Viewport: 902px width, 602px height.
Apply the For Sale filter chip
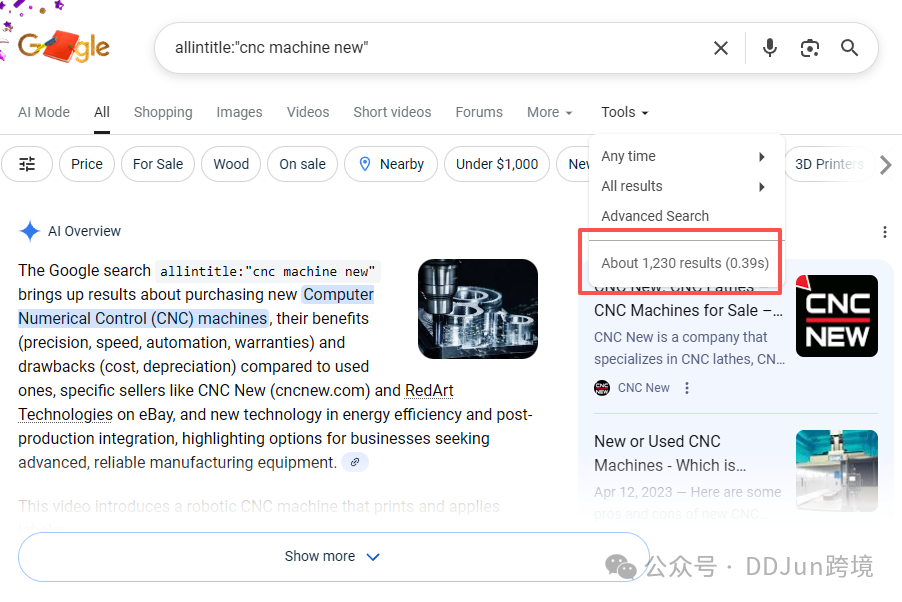click(x=158, y=164)
